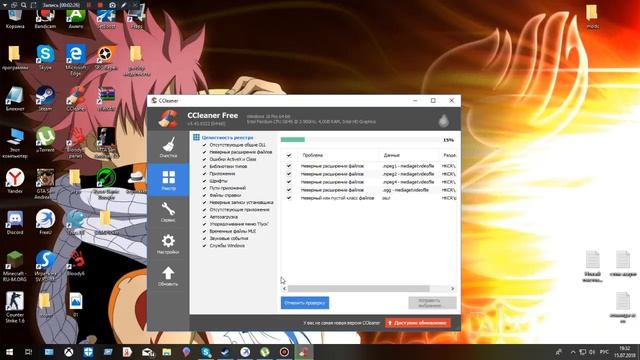Open the Bandicam desktop shortcut

(45, 19)
